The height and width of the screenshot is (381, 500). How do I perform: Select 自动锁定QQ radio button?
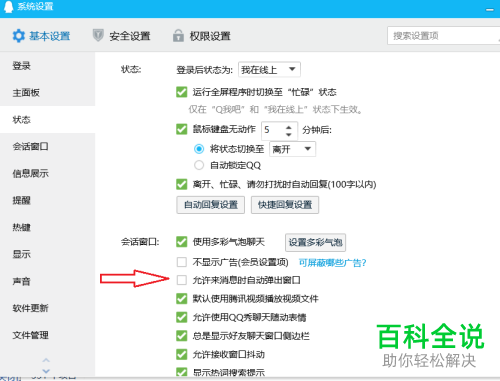199,165
